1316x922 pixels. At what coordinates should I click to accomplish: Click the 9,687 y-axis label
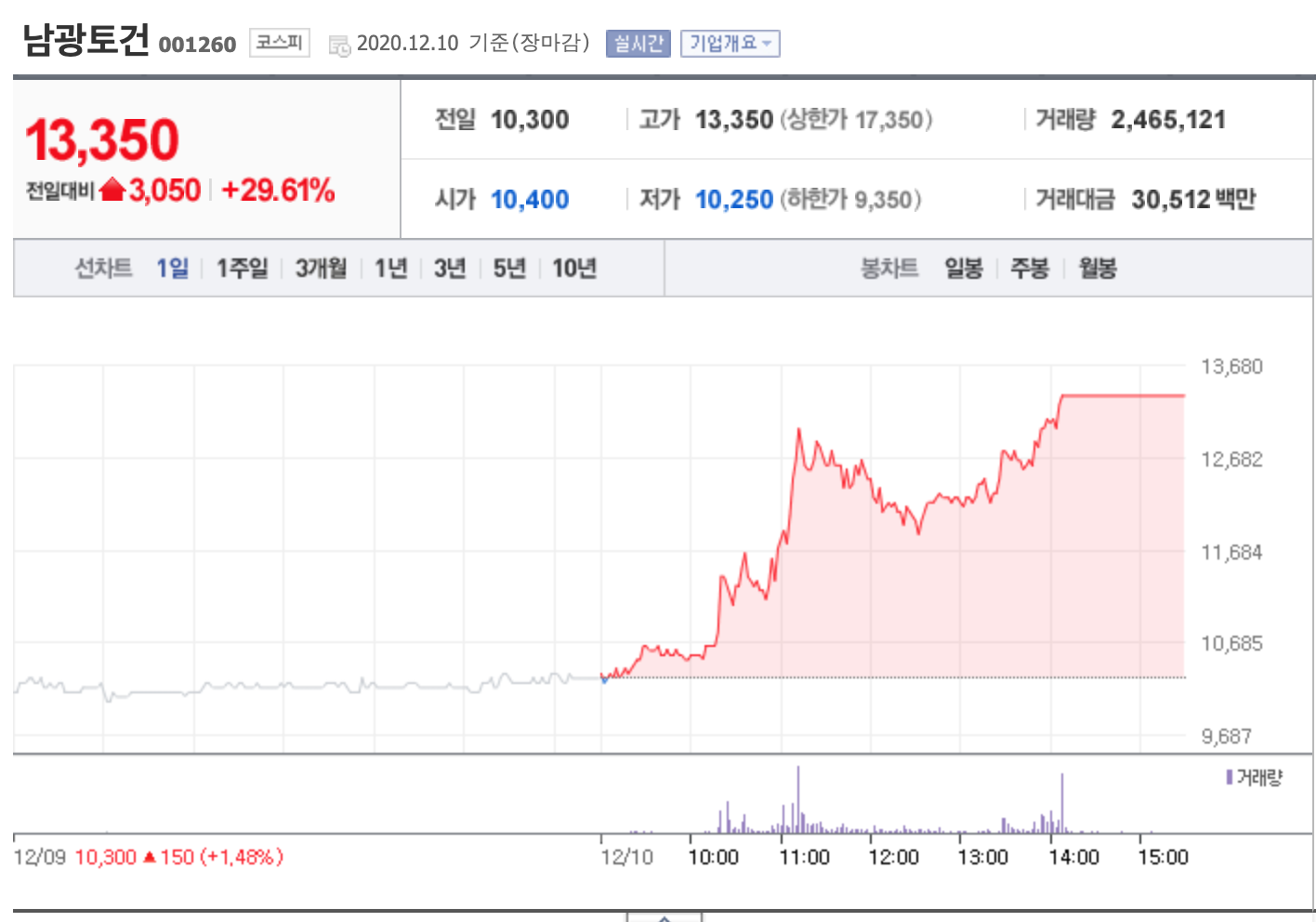tap(1227, 736)
